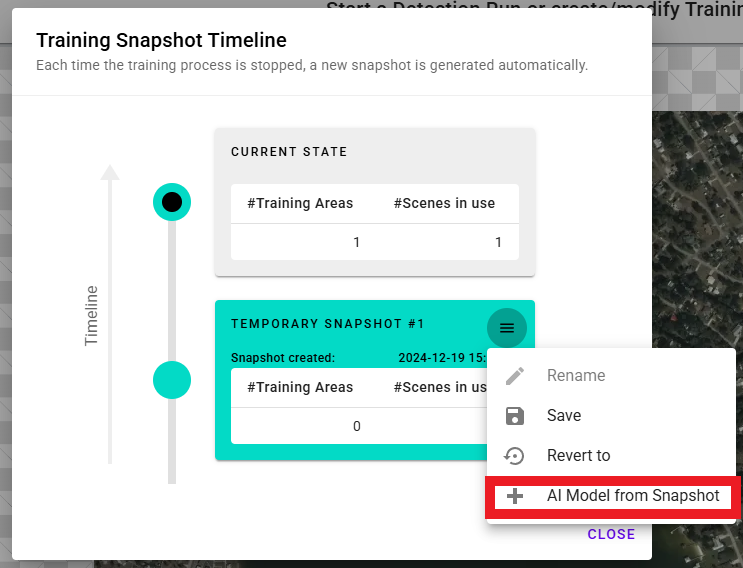
Task: Click the Temporary Snapshot #1 card title
Action: 328,324
